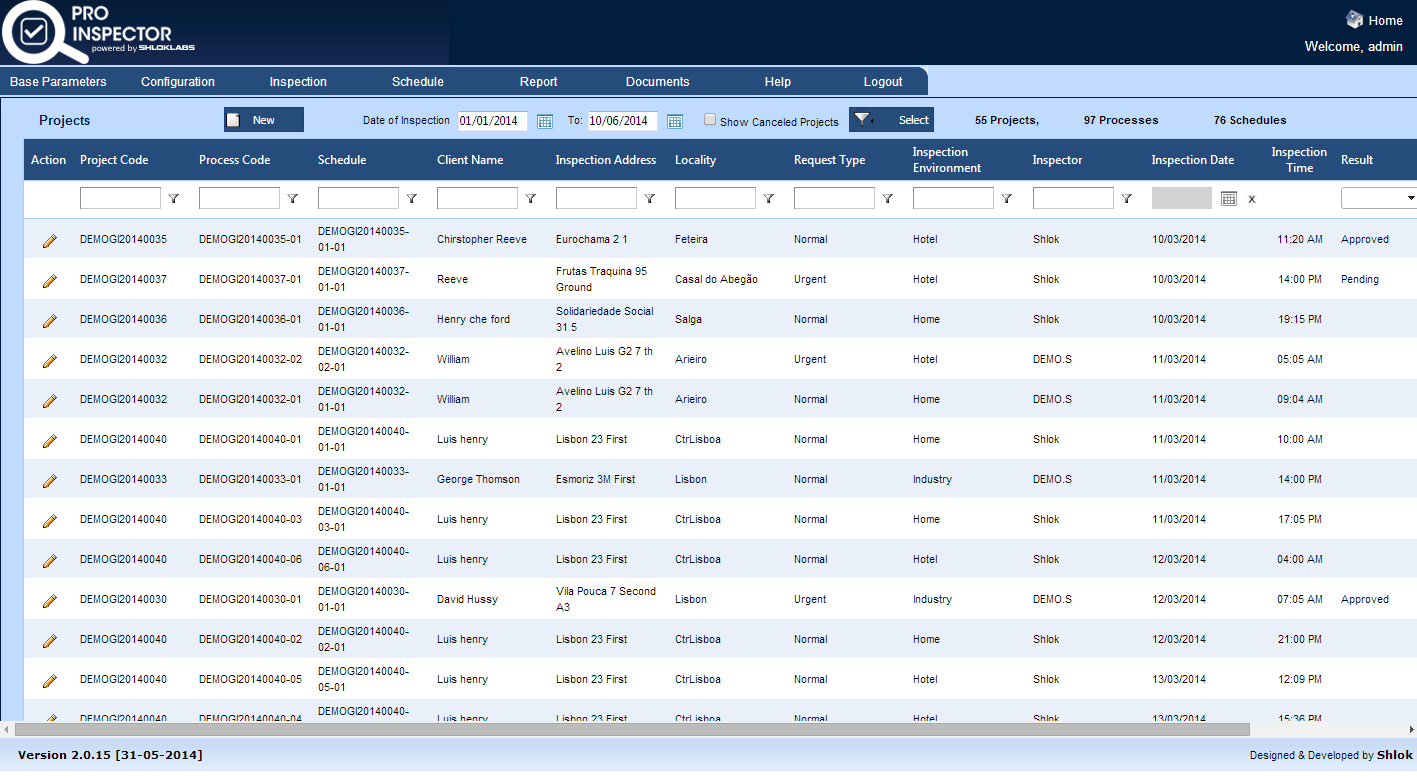
Task: Edit row DEMOGI20140040-06 with pencil icon
Action: 49,561
